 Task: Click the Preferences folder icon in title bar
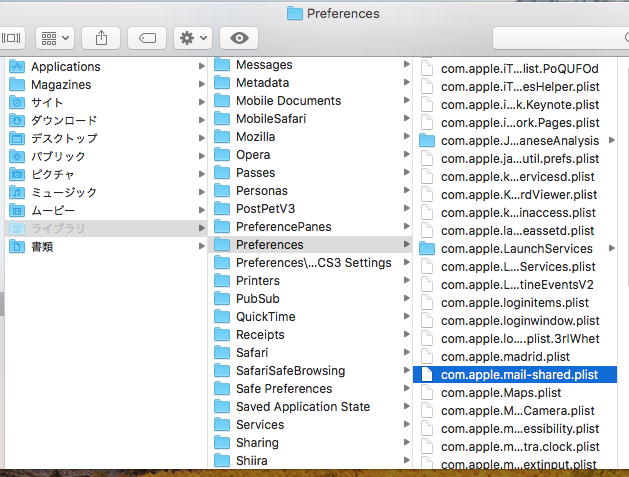pos(295,14)
